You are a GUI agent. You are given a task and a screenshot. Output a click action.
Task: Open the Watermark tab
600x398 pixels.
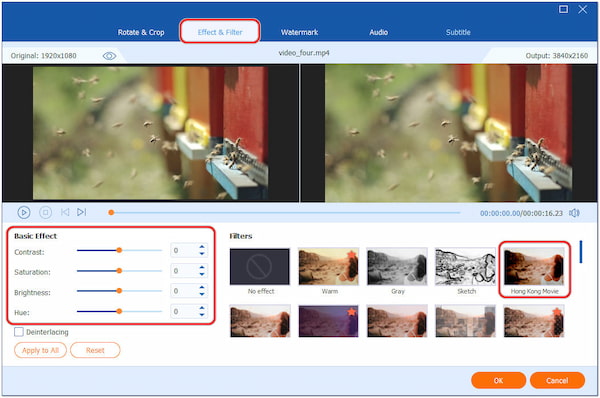(299, 32)
